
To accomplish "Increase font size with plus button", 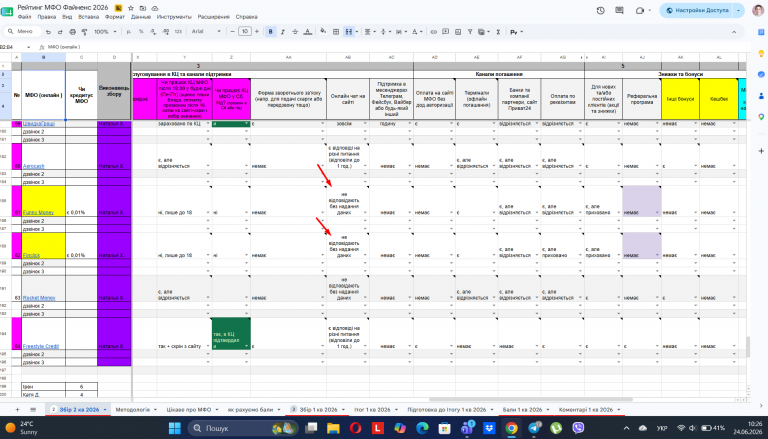I will [x=257, y=31].
